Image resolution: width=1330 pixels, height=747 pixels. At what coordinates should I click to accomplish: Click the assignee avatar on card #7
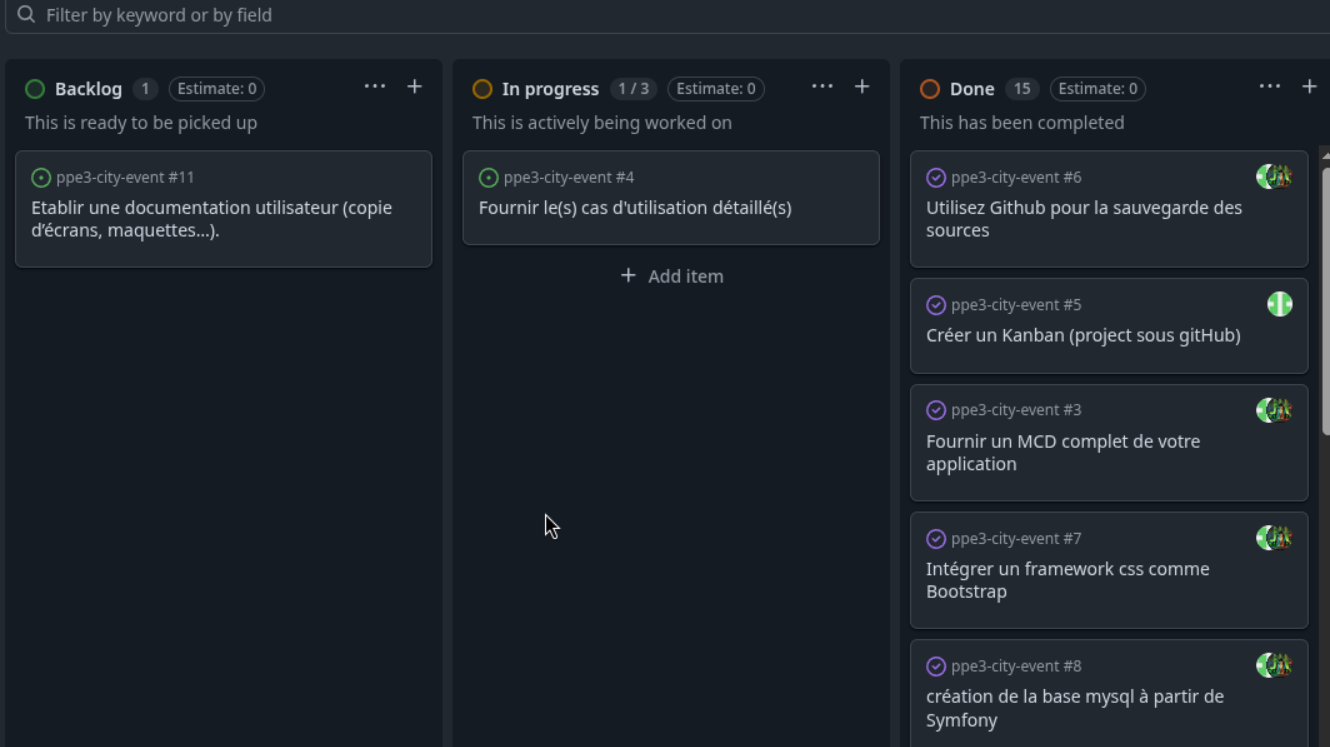pos(1273,537)
